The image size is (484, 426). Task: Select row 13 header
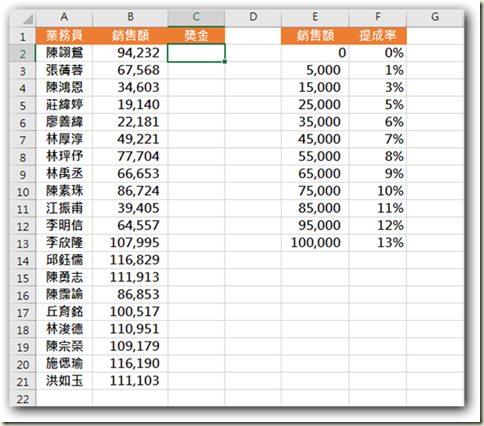23,243
